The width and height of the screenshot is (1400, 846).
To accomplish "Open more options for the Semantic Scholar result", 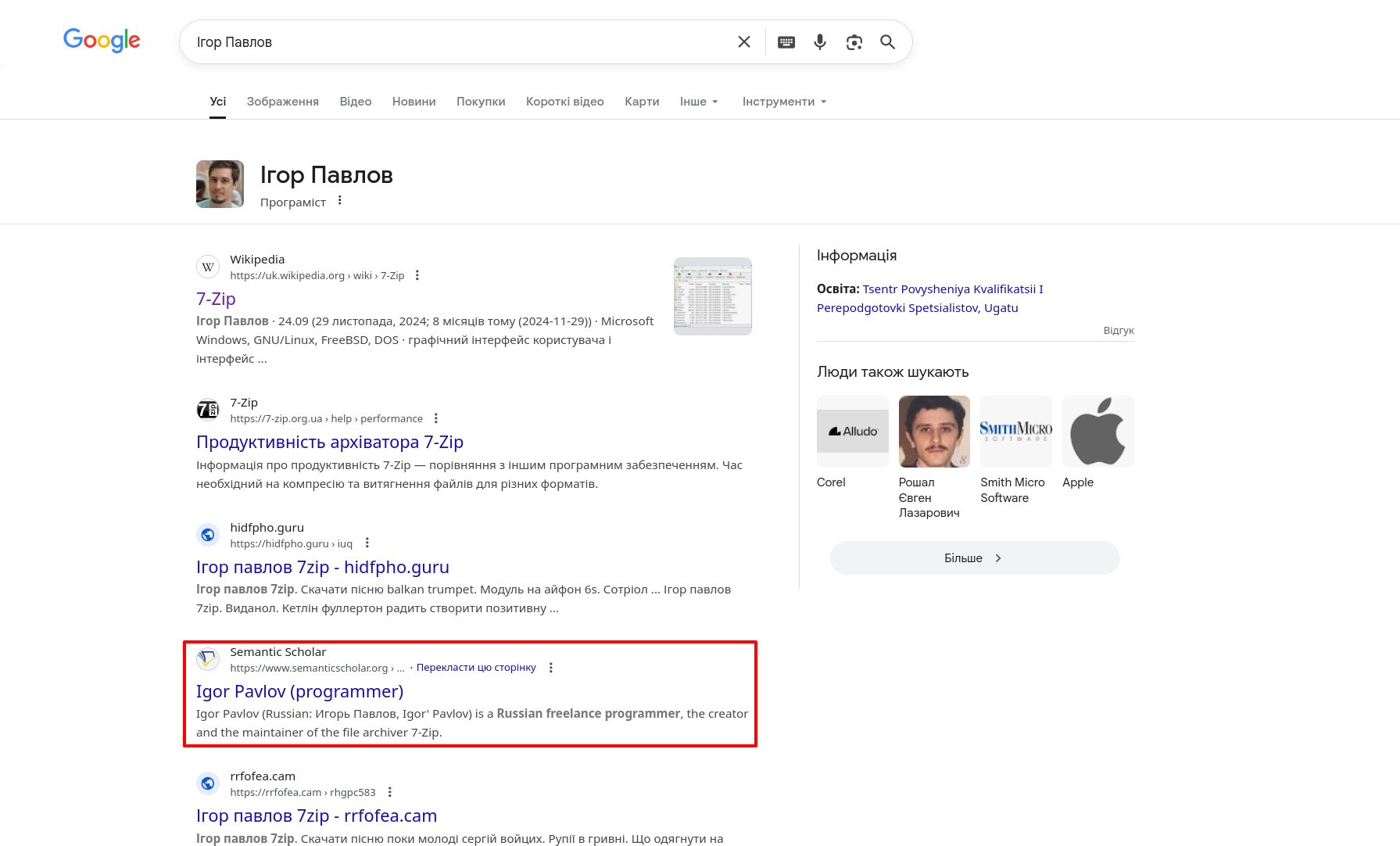I will pos(551,668).
